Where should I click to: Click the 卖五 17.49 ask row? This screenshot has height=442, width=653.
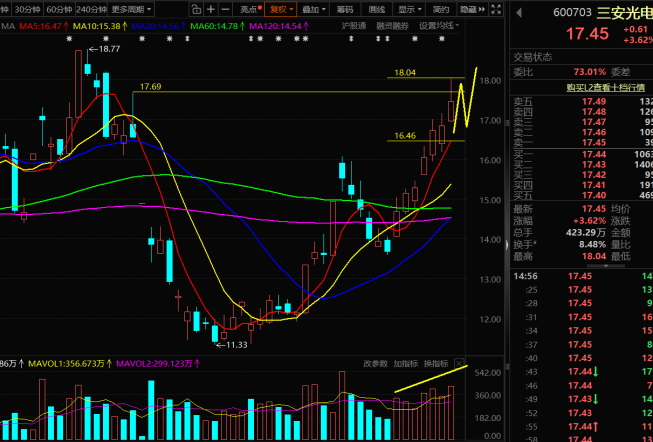pyautogui.click(x=581, y=101)
